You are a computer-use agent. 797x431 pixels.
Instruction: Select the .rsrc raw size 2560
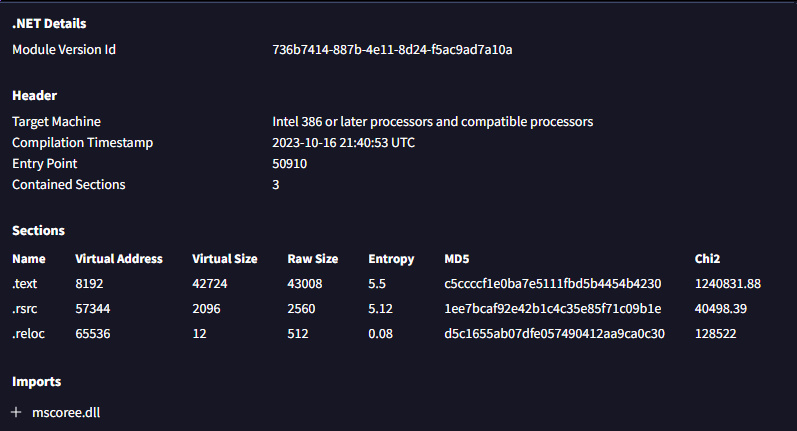point(301,309)
